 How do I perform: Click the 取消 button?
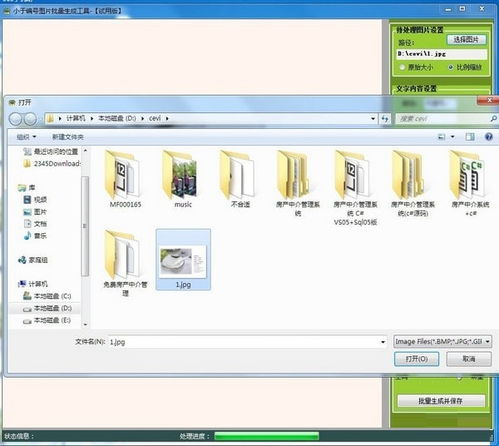469,359
